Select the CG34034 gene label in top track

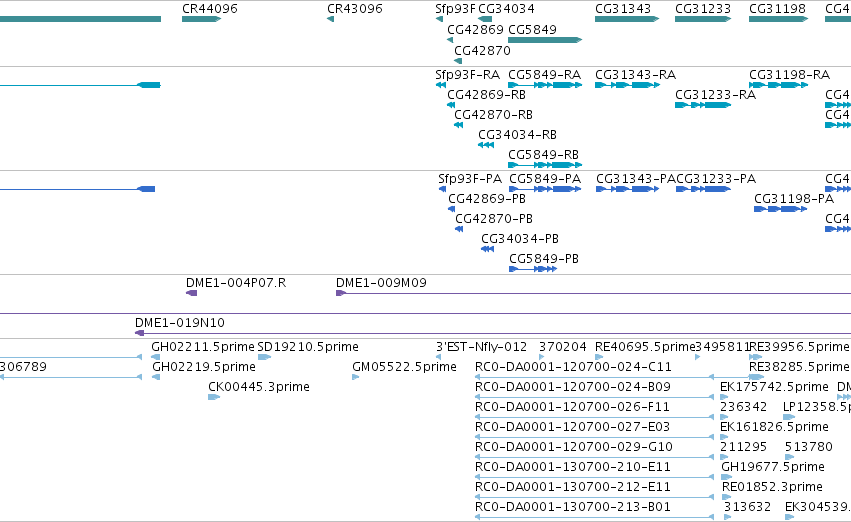coord(506,9)
